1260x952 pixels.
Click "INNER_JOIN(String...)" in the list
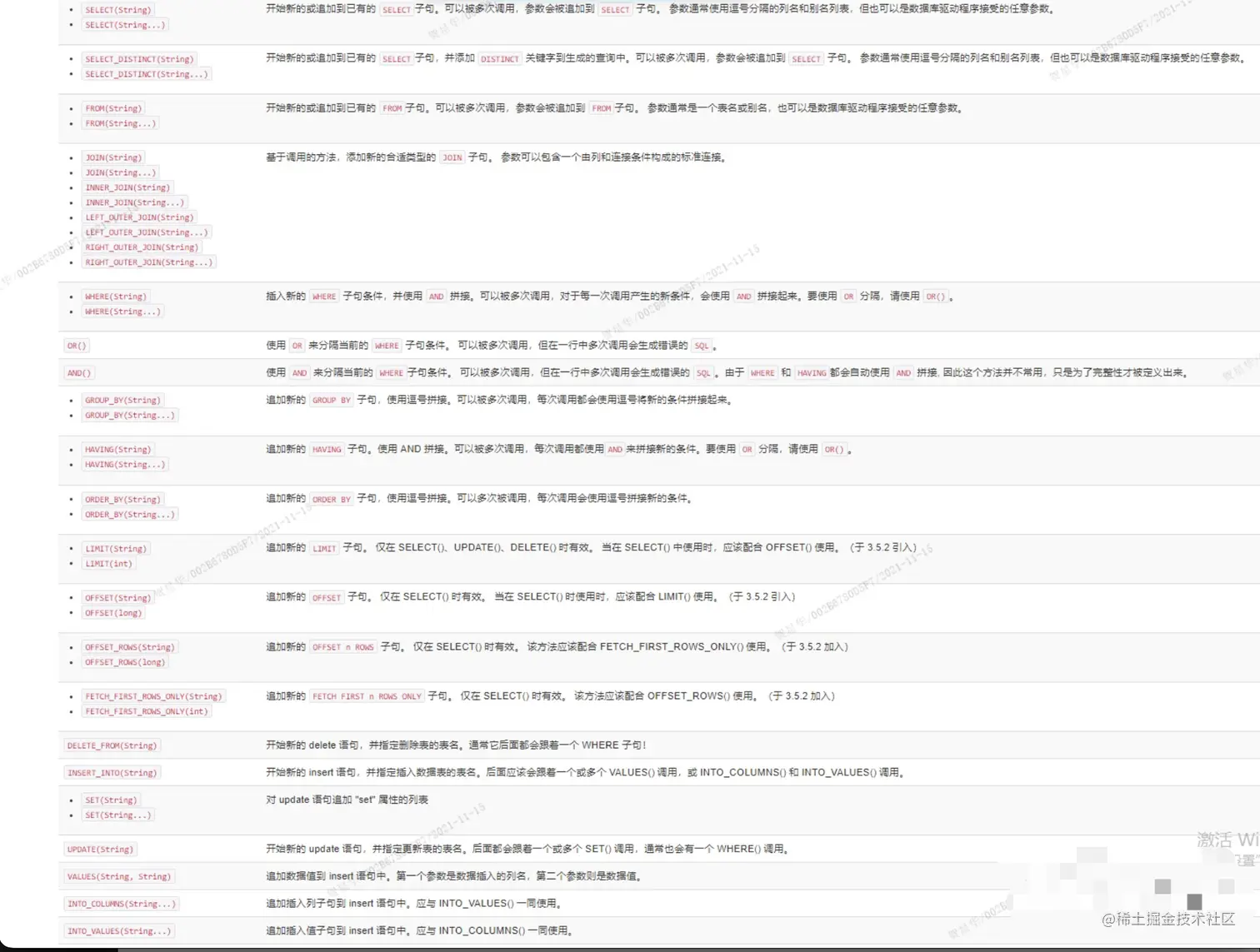134,202
